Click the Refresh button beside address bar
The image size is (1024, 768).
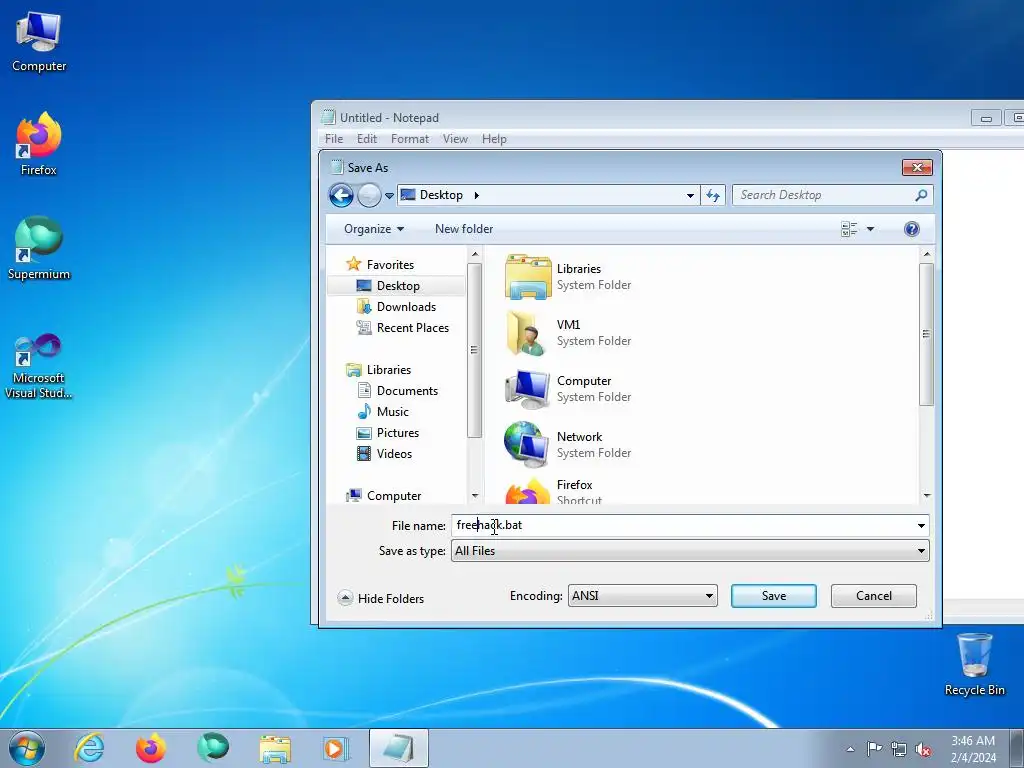[712, 195]
